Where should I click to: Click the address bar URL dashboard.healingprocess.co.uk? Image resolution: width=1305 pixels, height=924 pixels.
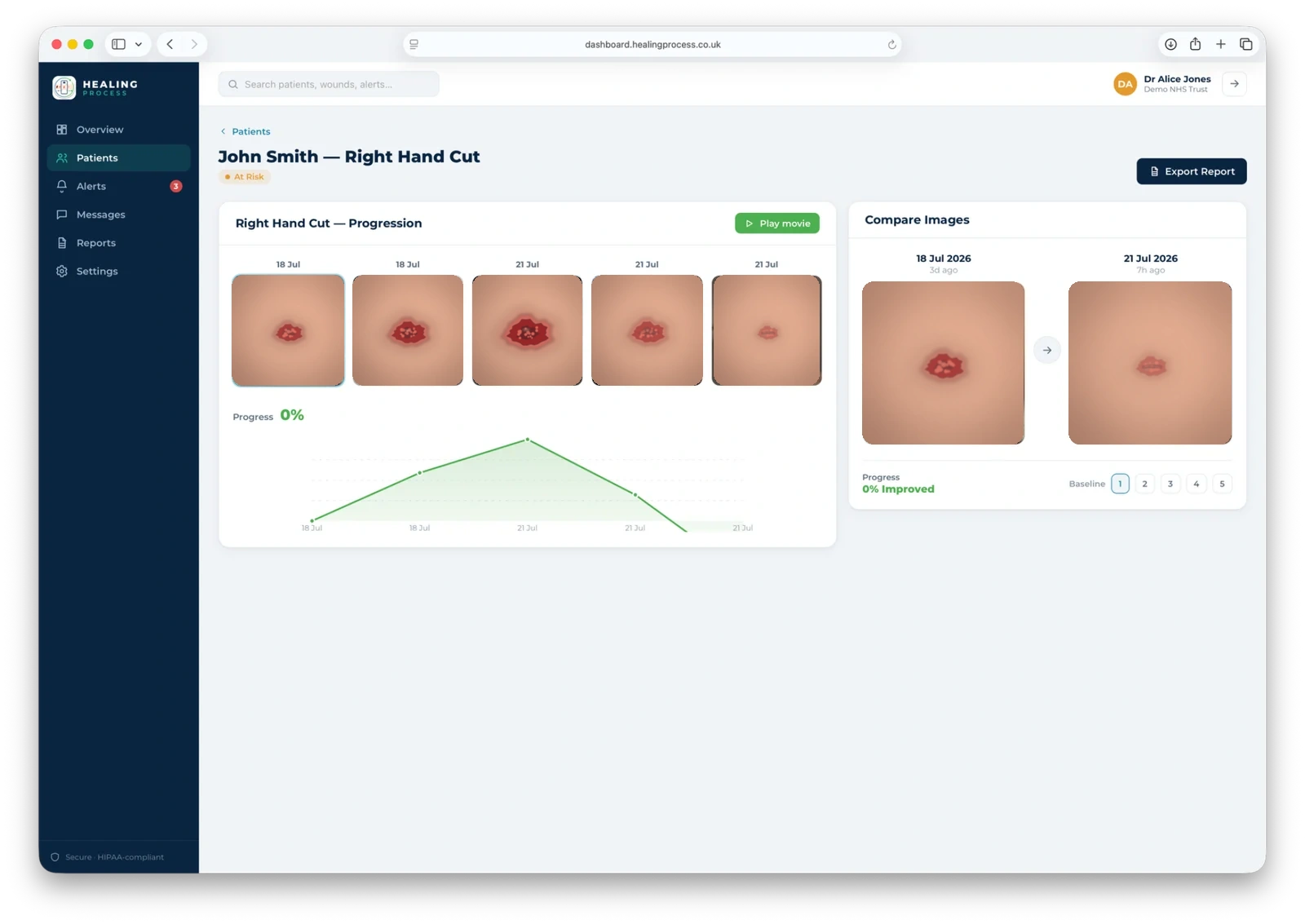(652, 45)
